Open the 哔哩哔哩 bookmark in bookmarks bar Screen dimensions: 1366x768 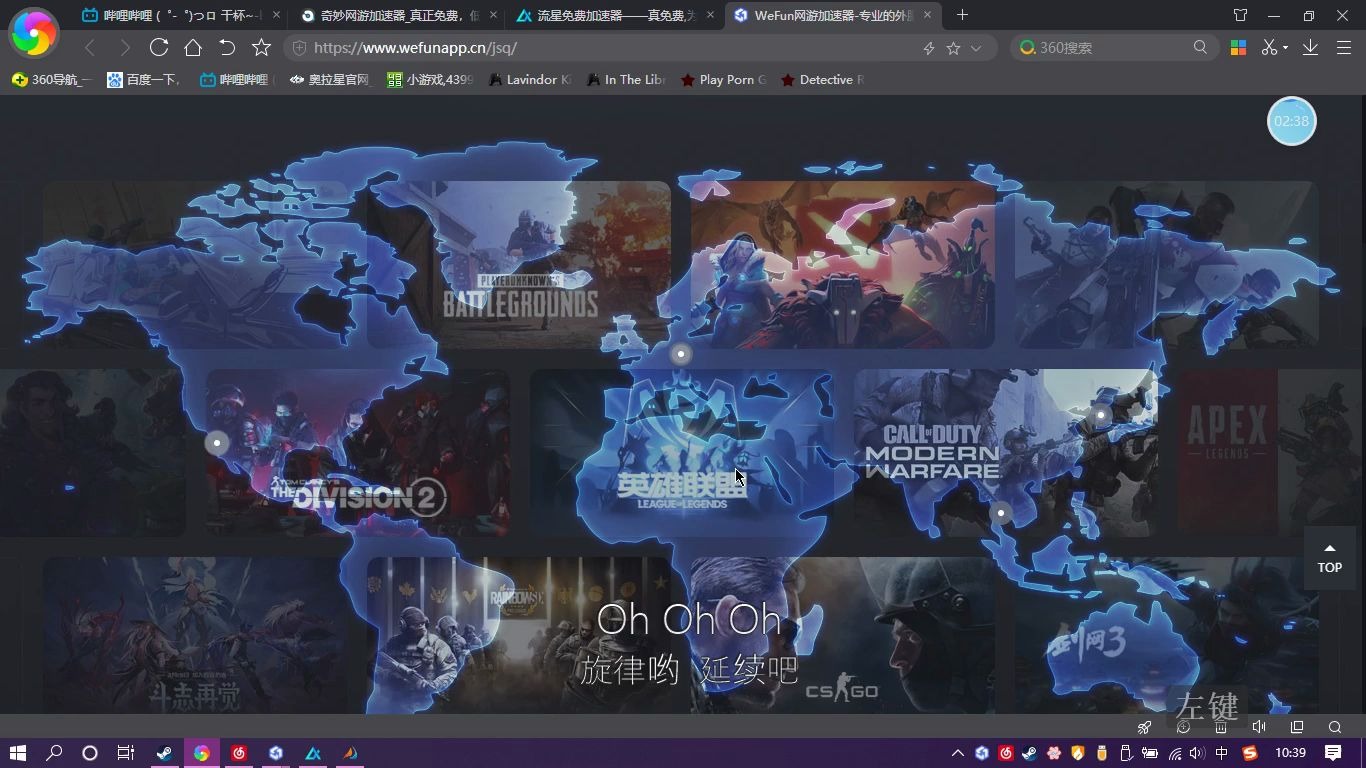[236, 80]
